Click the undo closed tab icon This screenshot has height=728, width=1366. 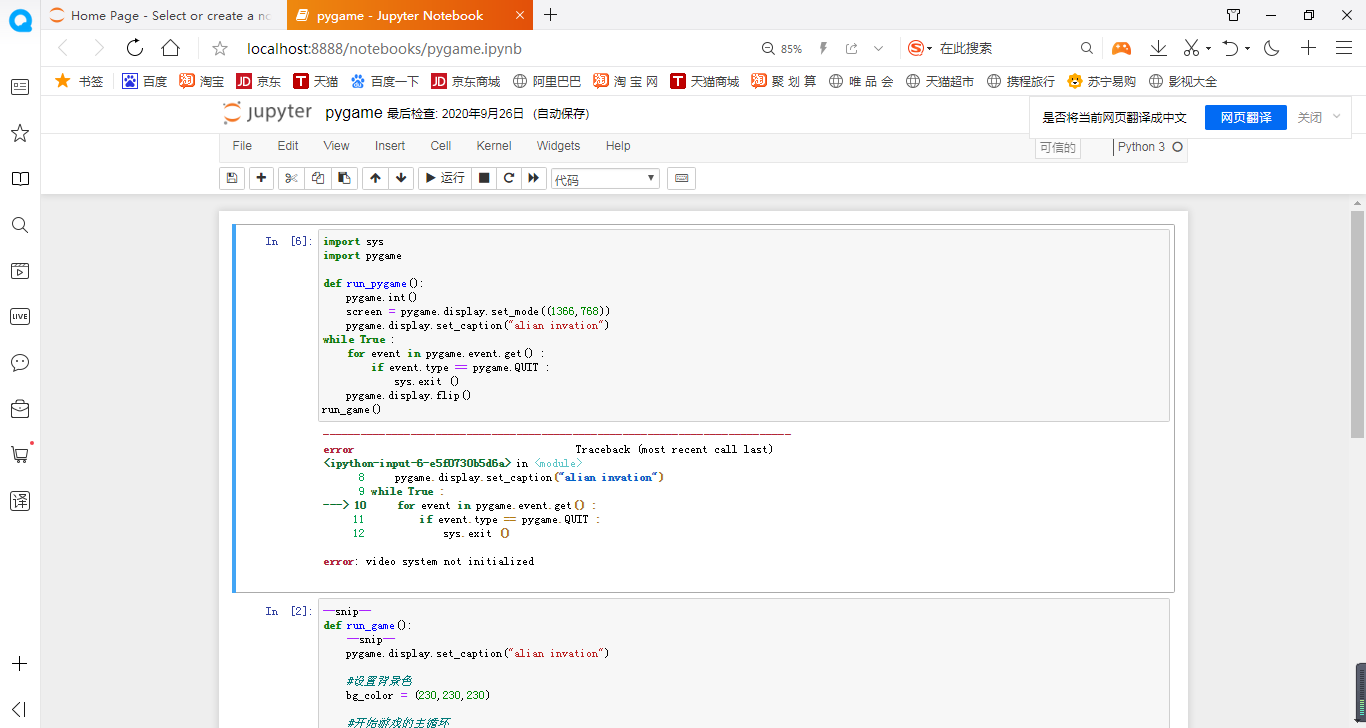tap(1231, 48)
